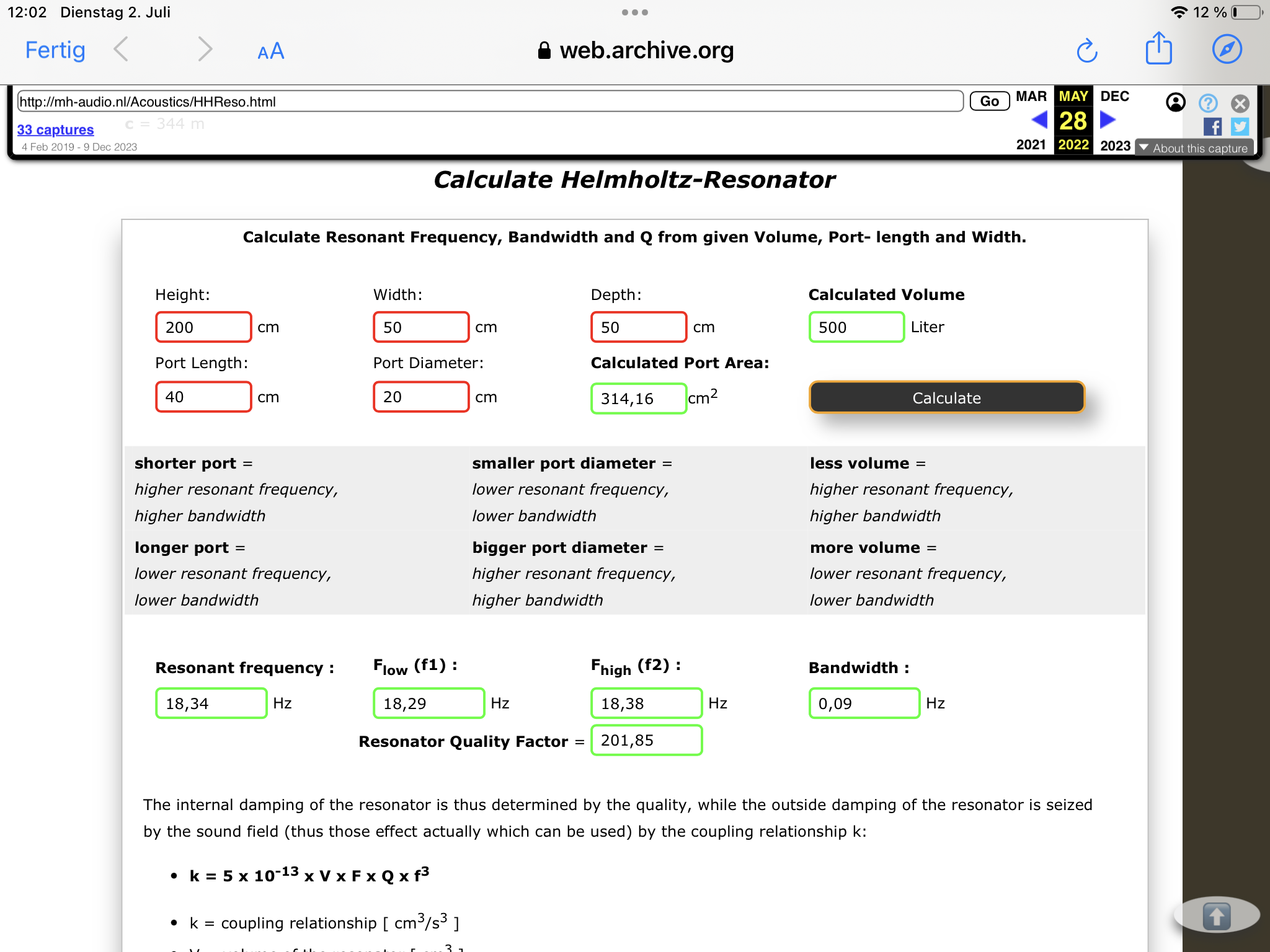The height and width of the screenshot is (952, 1270).
Task: Click the 'shorter port' label
Action: 185,464
